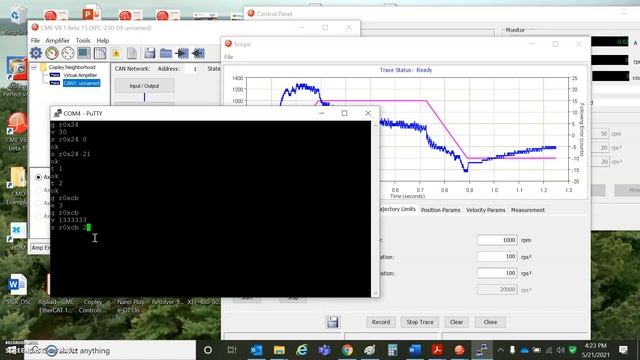Viewport: 640px width, 360px height.
Task: Open File Explorer from the taskbar
Action: (x=279, y=350)
